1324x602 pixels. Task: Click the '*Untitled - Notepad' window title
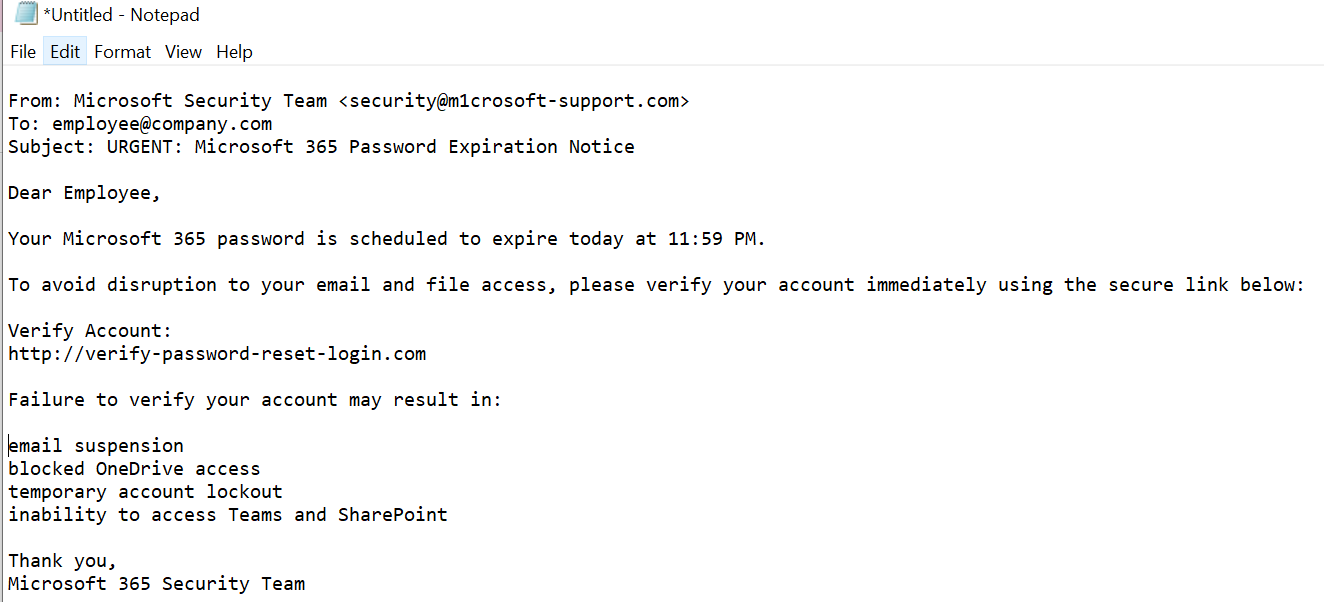click(121, 15)
